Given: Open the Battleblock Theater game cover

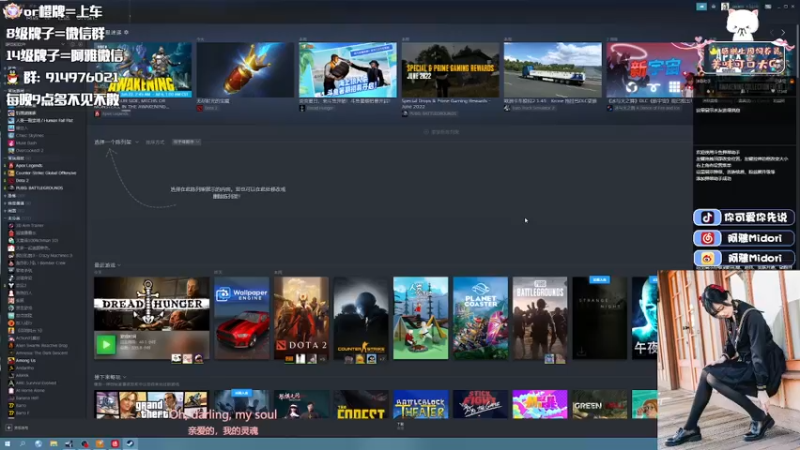Looking at the screenshot, I should click(x=421, y=404).
